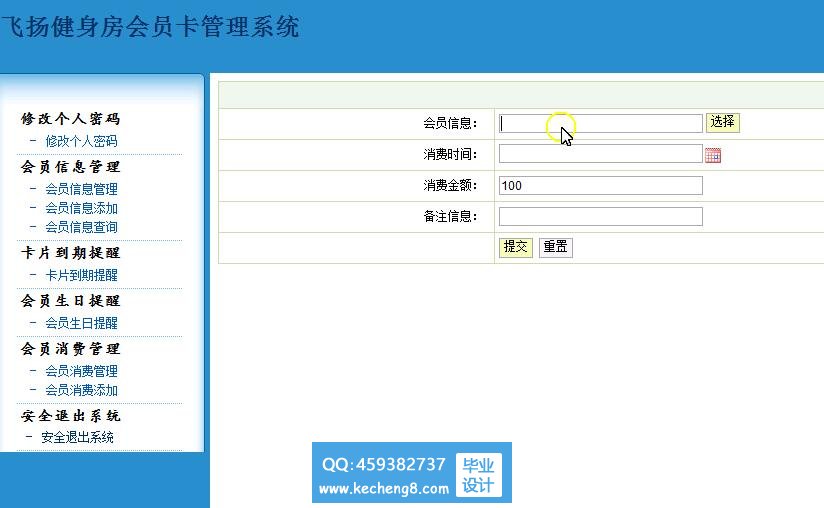Submit the form with 提交 button
The image size is (824, 508).
pyautogui.click(x=516, y=247)
